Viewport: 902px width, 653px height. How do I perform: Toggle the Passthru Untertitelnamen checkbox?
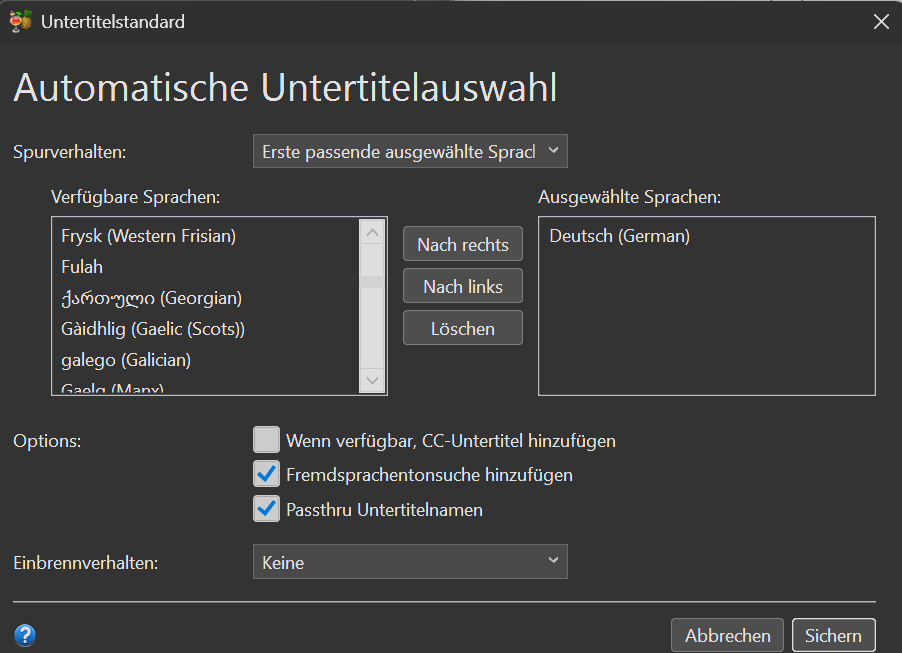point(266,509)
